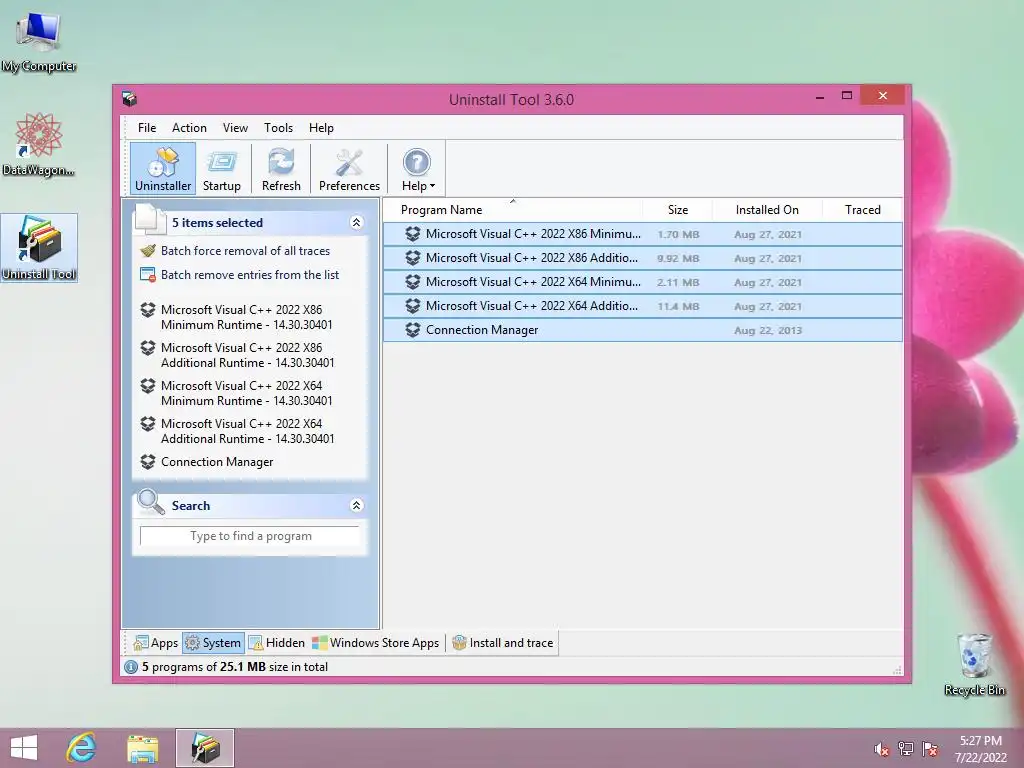Screen dimensions: 1024x768
Task: Open File Explorer from the taskbar
Action: pos(142,748)
